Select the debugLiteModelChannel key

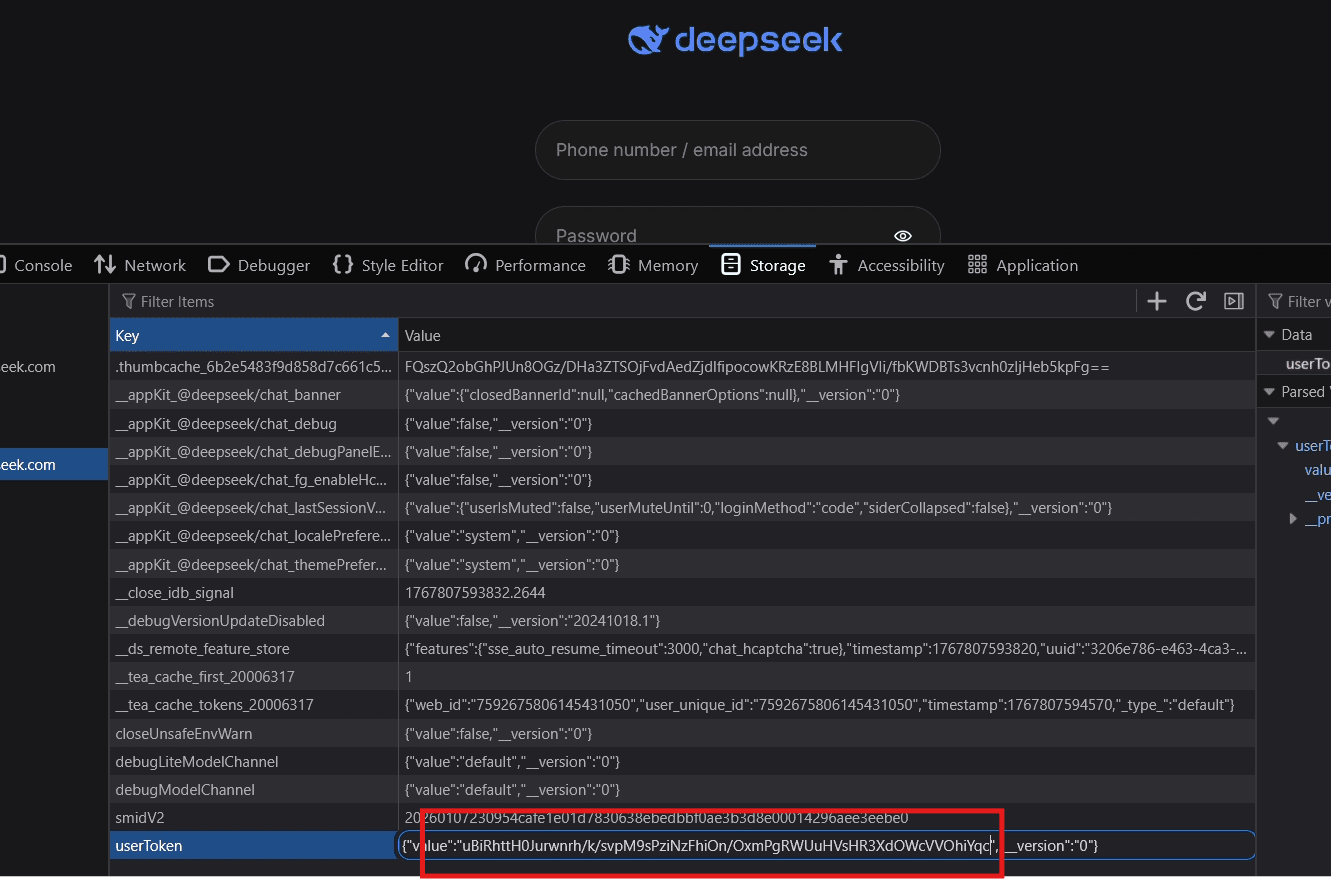(x=254, y=762)
